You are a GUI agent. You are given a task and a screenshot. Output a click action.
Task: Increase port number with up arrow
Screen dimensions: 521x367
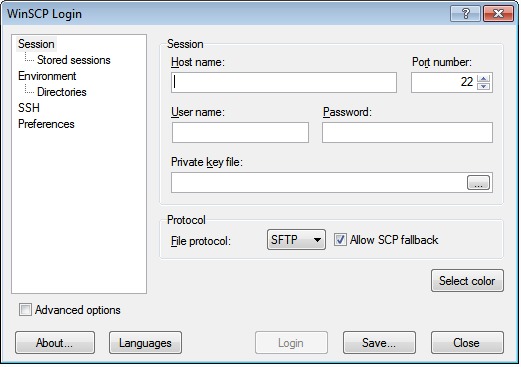click(483, 79)
